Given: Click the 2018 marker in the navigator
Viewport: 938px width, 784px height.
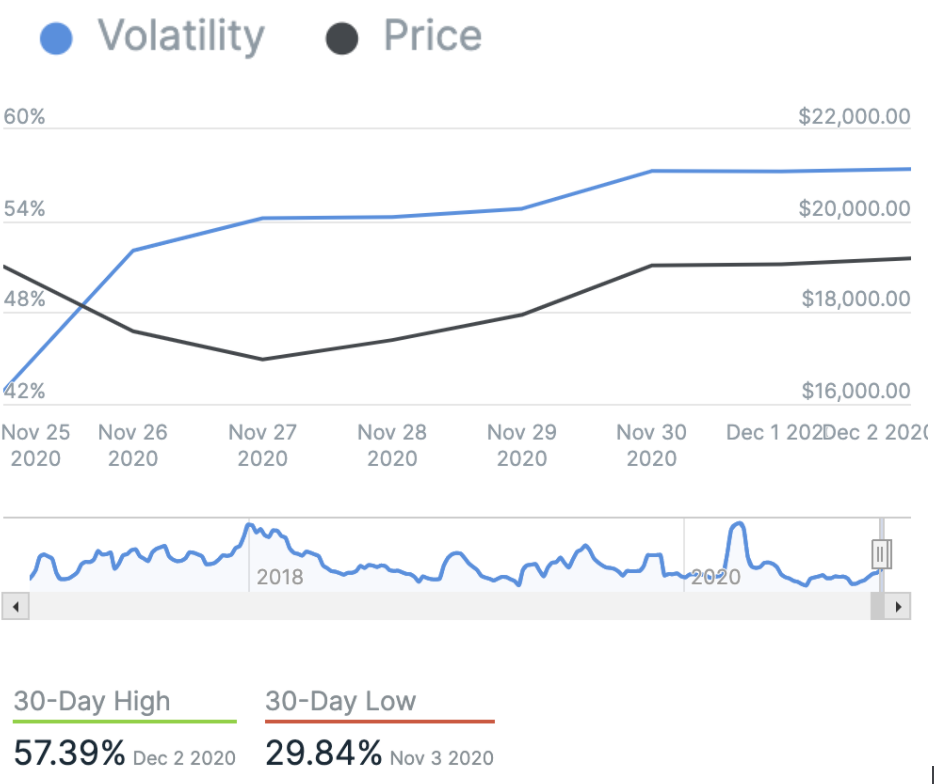Looking at the screenshot, I should tap(281, 578).
